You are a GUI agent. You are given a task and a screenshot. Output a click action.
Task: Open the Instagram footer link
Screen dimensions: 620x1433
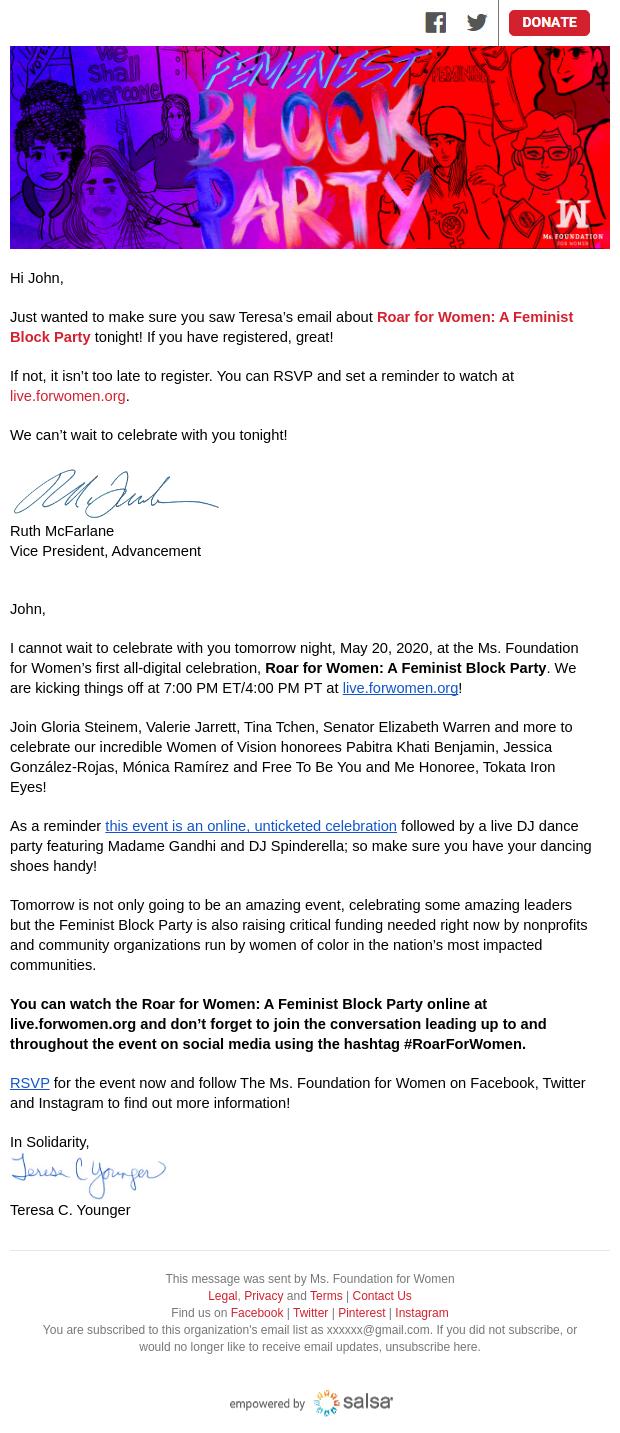(421, 1313)
